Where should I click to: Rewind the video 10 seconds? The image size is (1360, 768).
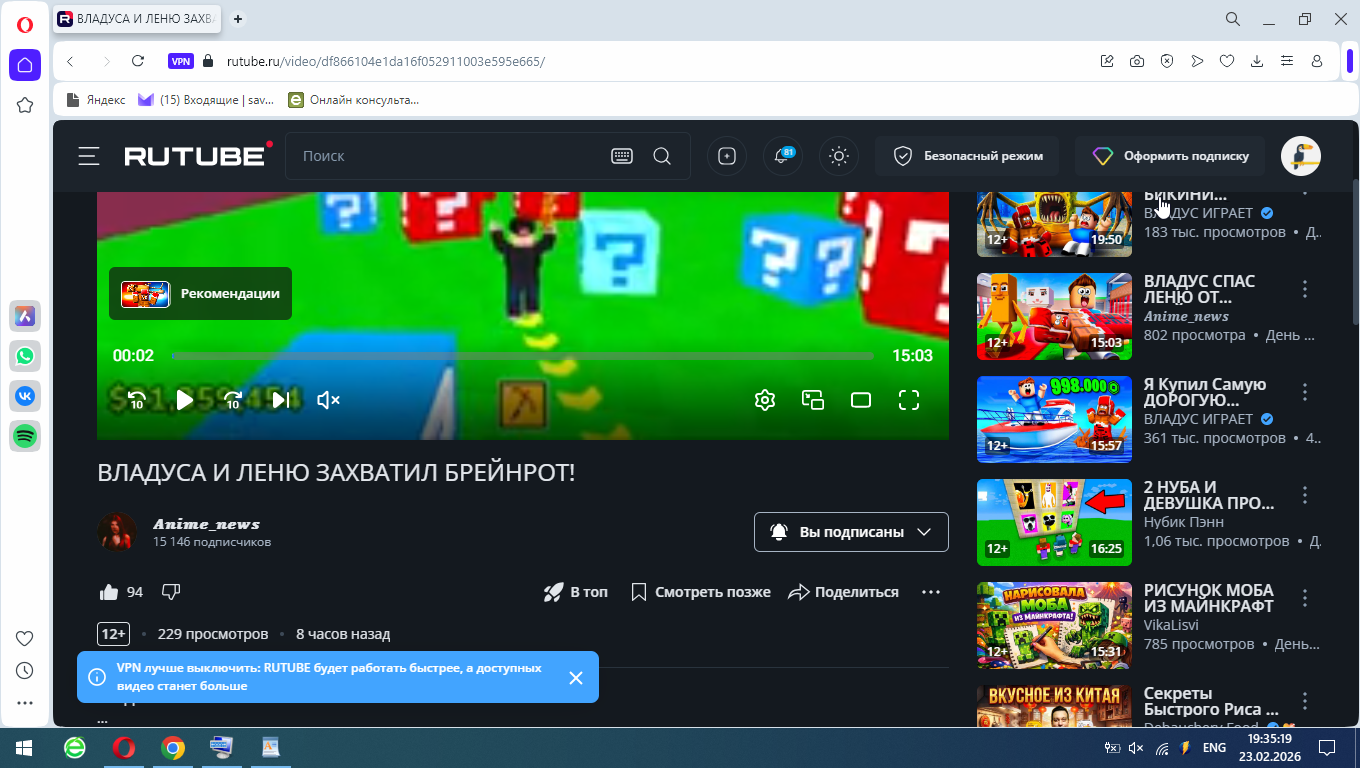coord(137,400)
